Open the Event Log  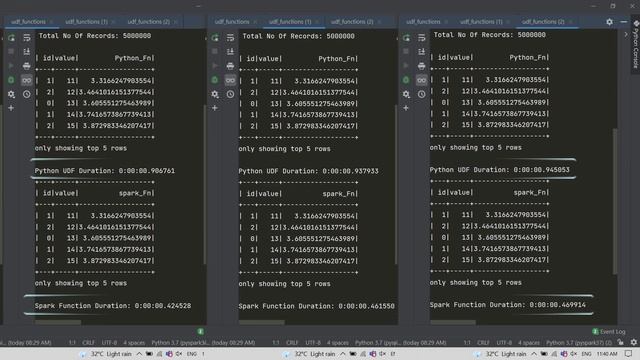609,332
